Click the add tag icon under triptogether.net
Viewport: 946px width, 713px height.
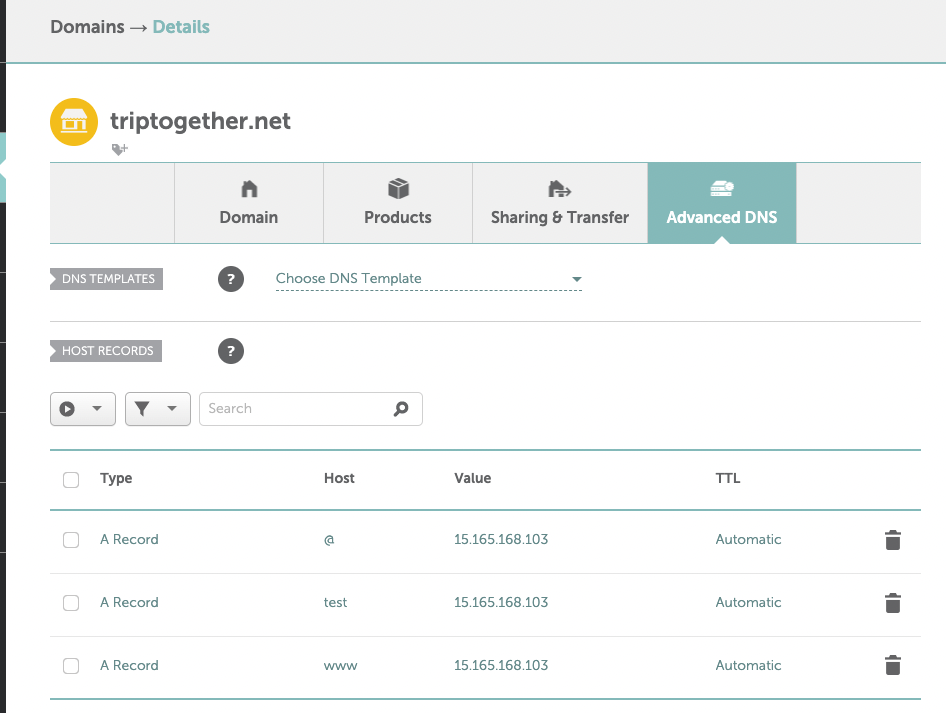point(119,149)
